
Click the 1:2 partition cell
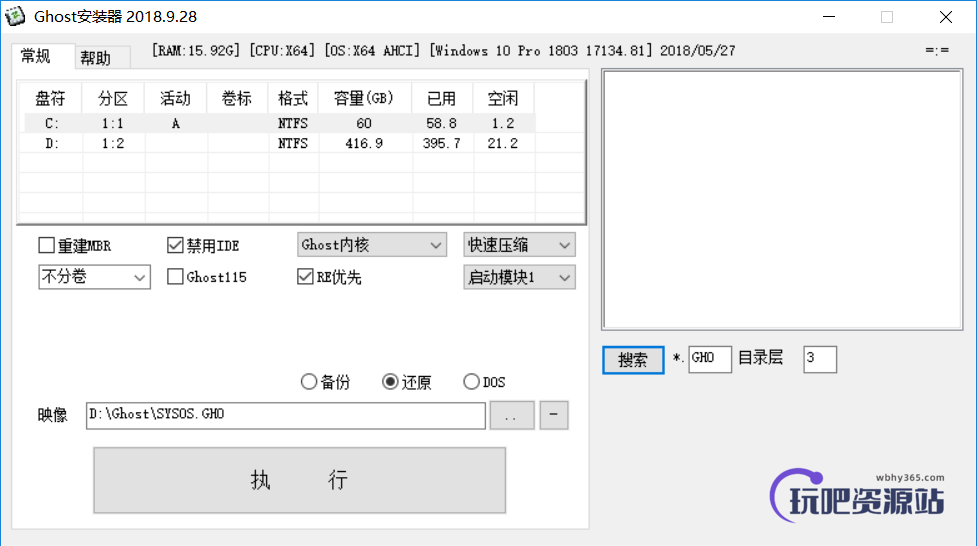point(113,143)
